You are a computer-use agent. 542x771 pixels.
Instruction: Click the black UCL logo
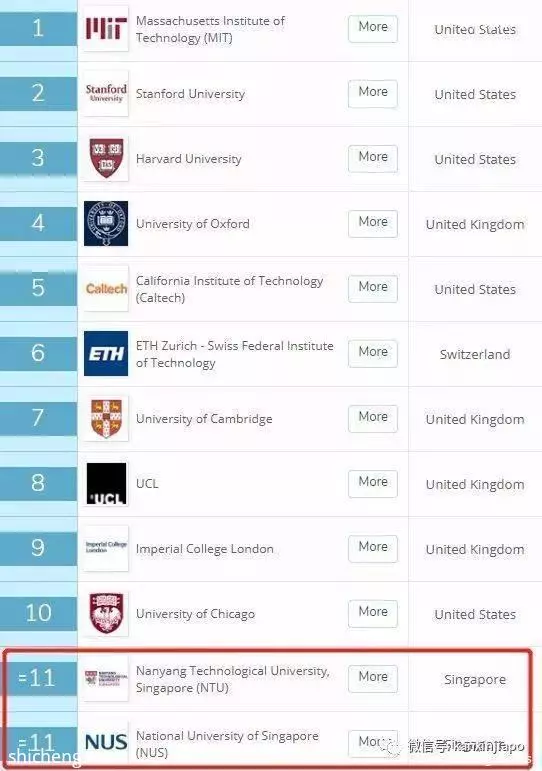click(x=106, y=483)
